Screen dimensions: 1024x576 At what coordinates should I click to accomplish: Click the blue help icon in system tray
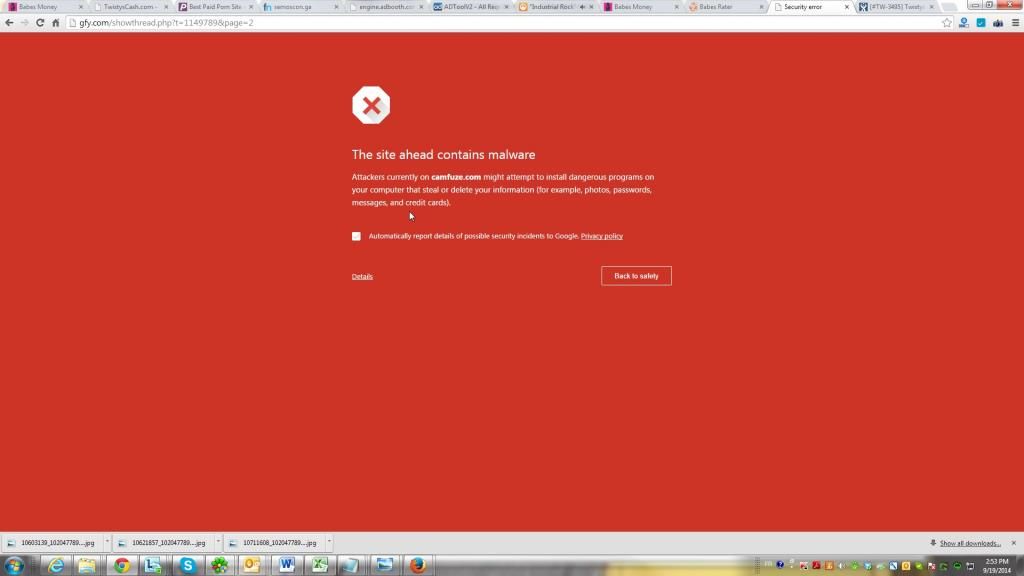point(780,566)
